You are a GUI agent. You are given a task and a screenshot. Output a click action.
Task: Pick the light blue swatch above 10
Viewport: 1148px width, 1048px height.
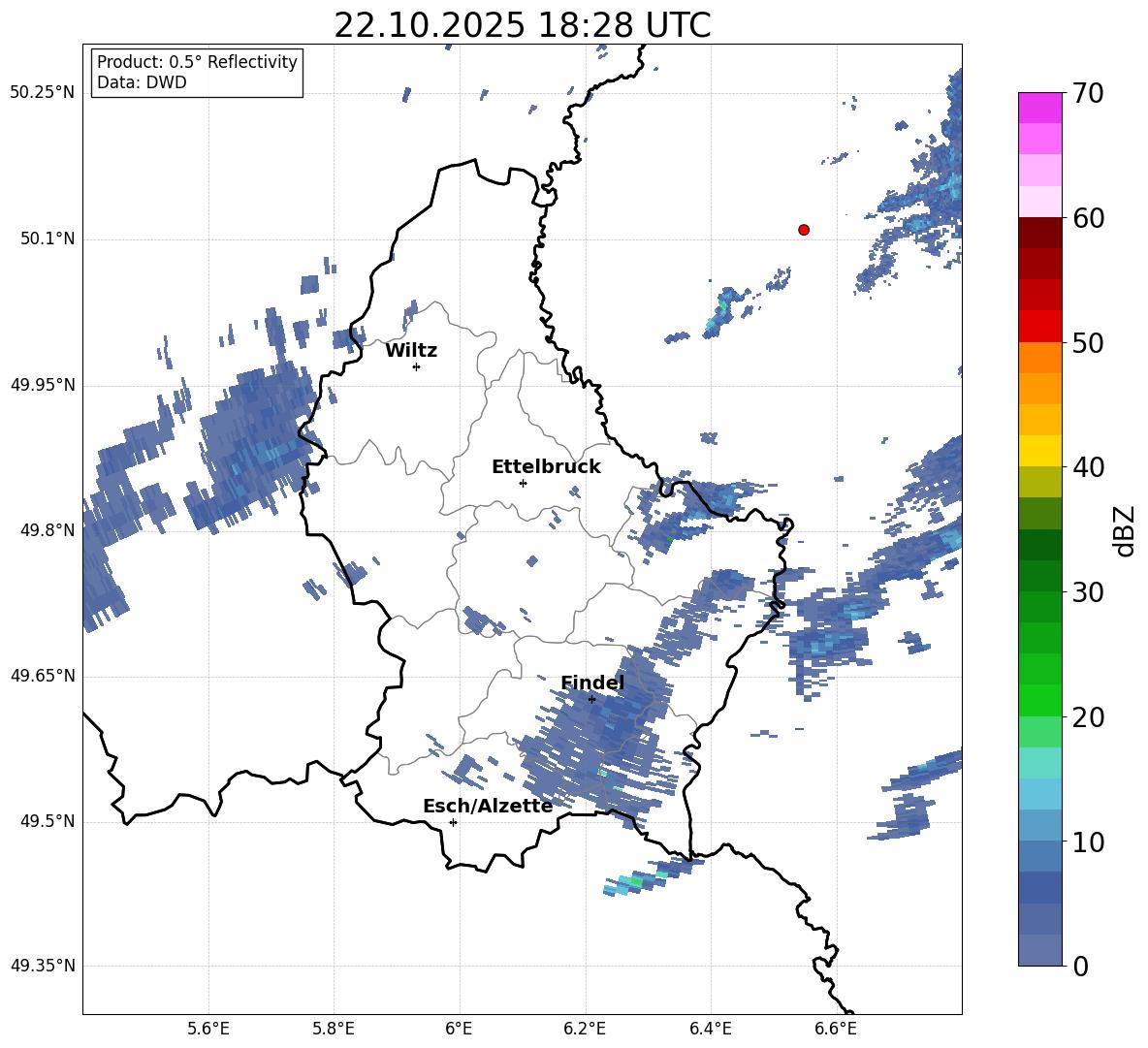pos(1040,795)
